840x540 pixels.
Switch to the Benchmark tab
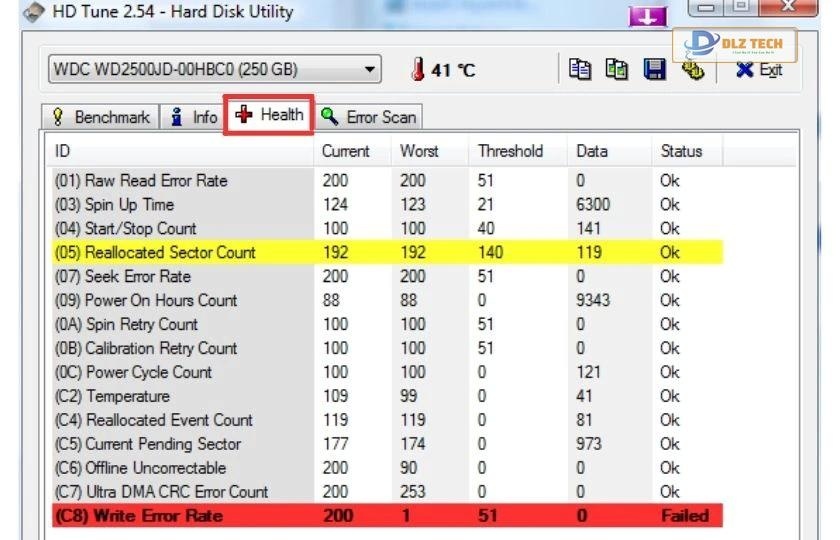(x=101, y=117)
